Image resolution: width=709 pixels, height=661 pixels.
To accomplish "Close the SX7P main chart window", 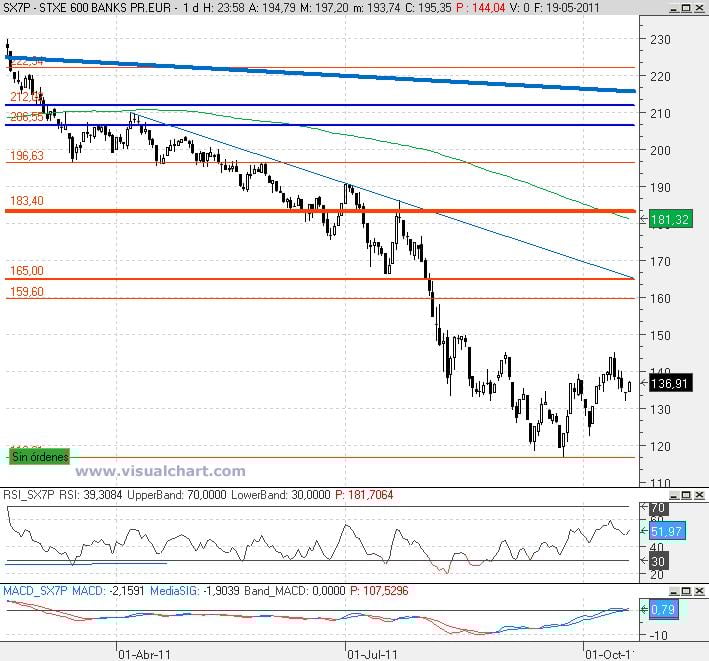I will (699, 8).
